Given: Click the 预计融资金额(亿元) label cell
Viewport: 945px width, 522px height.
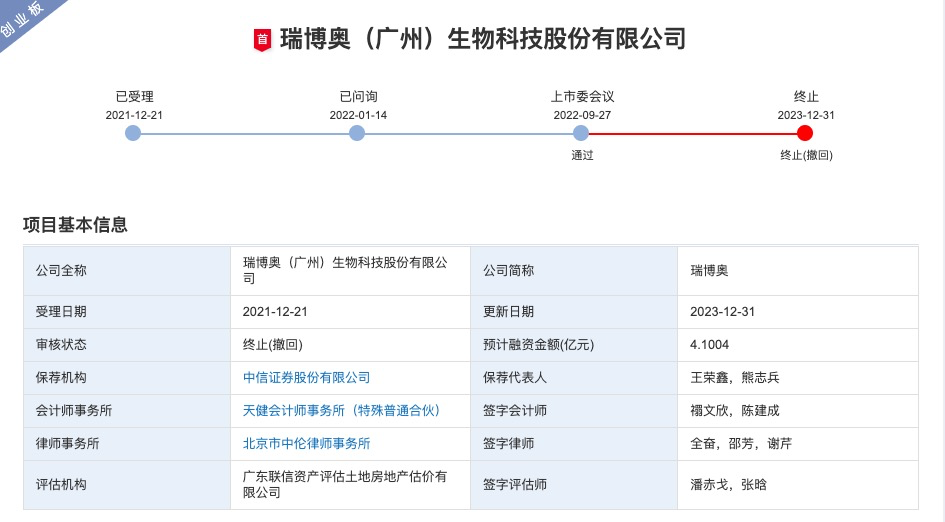Looking at the screenshot, I should point(574,345).
